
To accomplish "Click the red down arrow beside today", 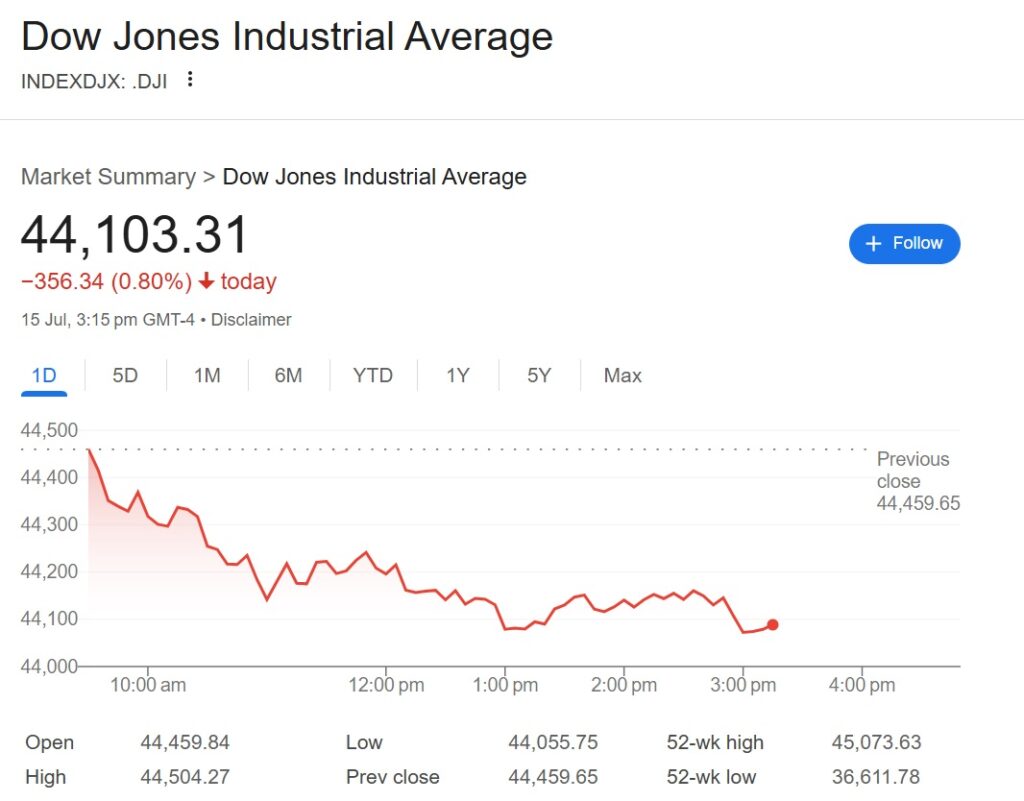I will [x=206, y=282].
